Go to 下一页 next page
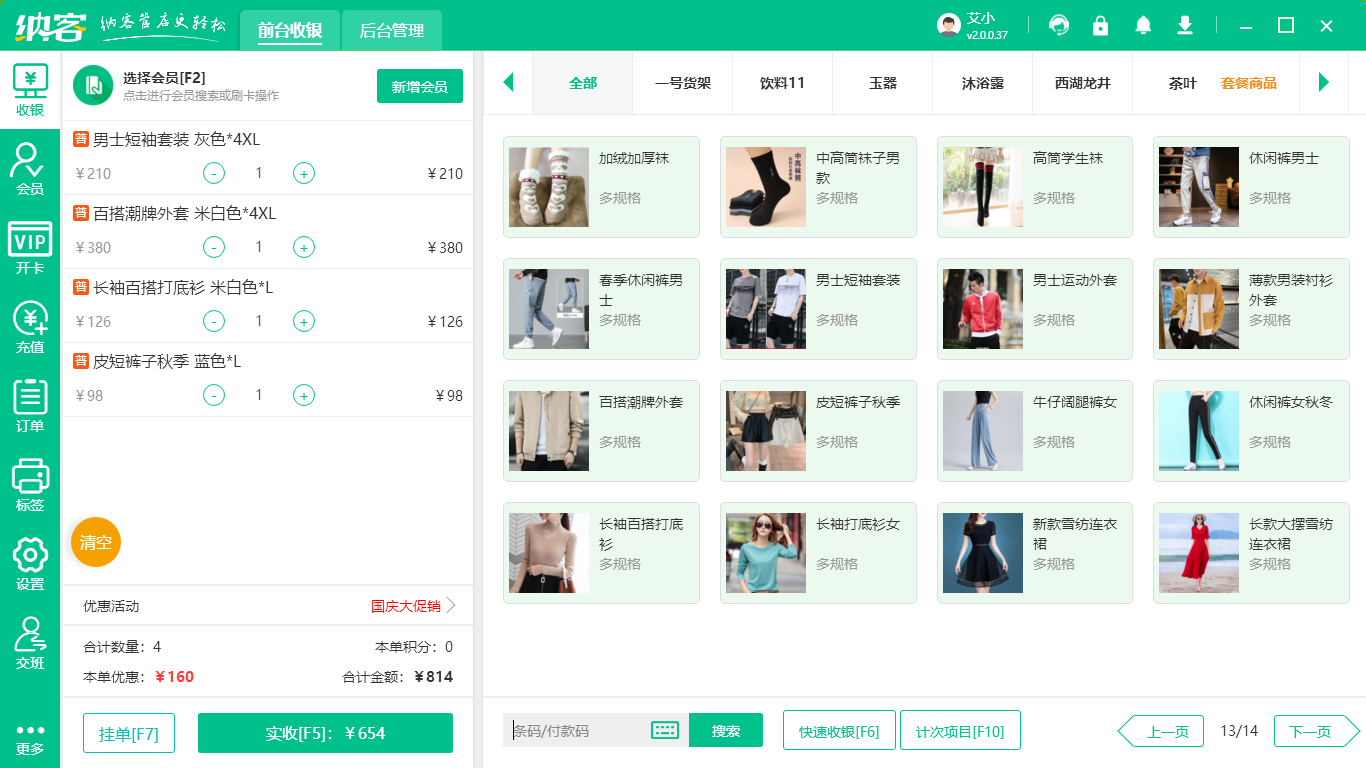The width and height of the screenshot is (1366, 768). pos(1317,731)
